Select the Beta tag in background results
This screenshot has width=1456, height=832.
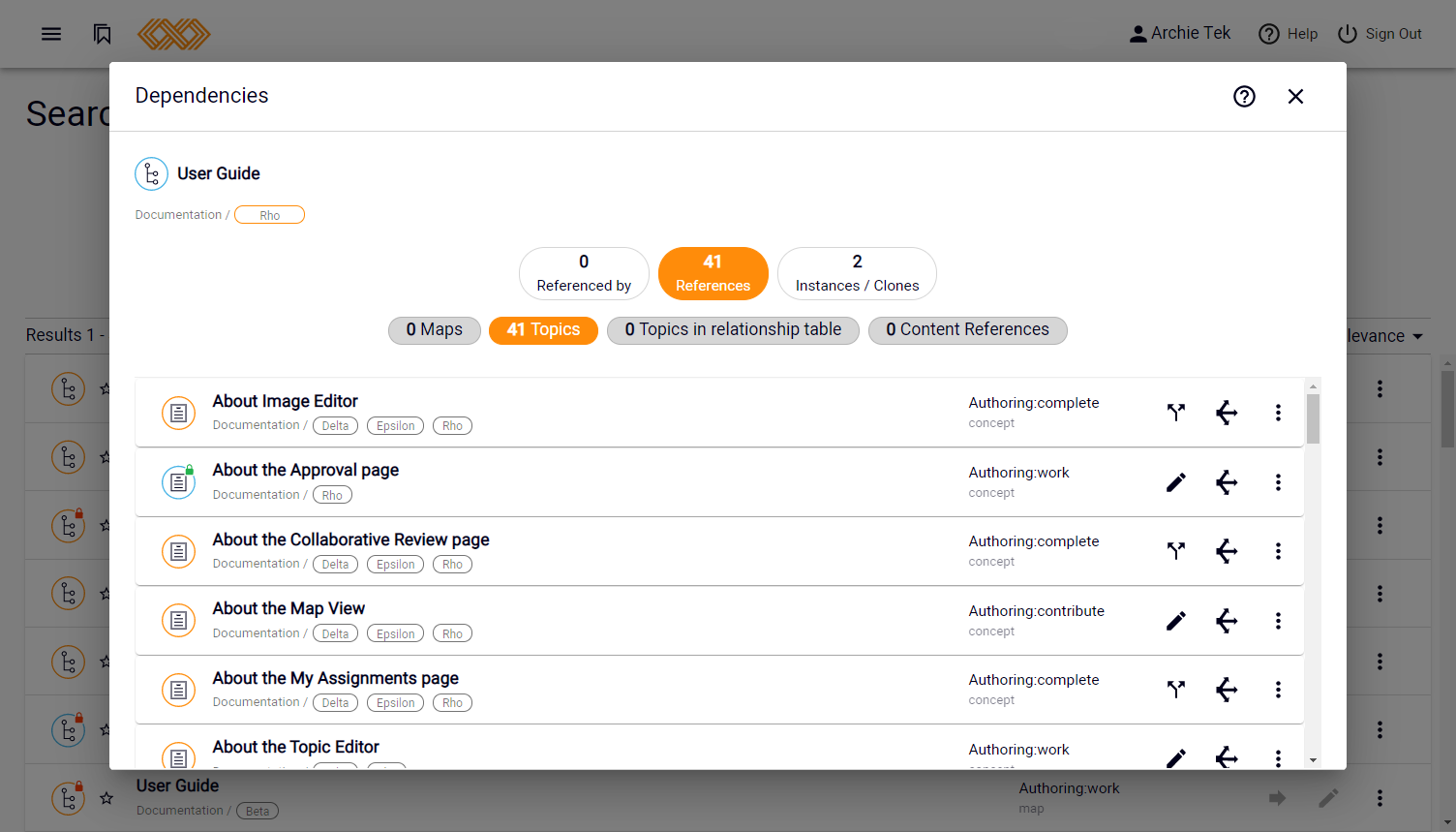coord(257,812)
